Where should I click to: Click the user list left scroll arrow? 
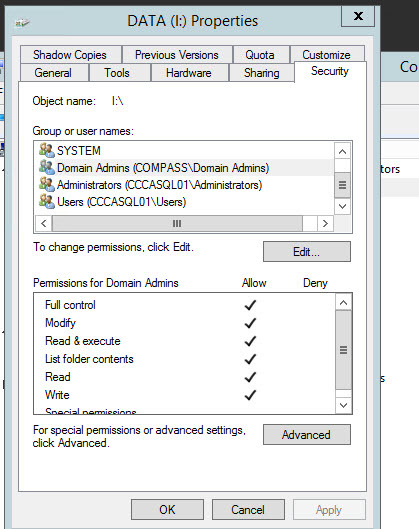44,223
